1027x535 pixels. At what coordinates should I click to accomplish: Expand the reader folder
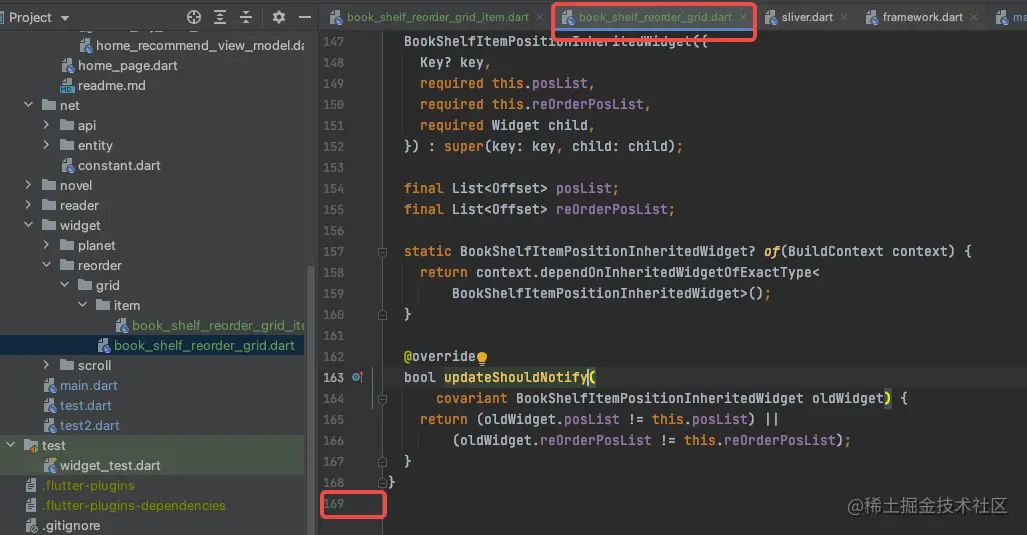pyautogui.click(x=28, y=205)
